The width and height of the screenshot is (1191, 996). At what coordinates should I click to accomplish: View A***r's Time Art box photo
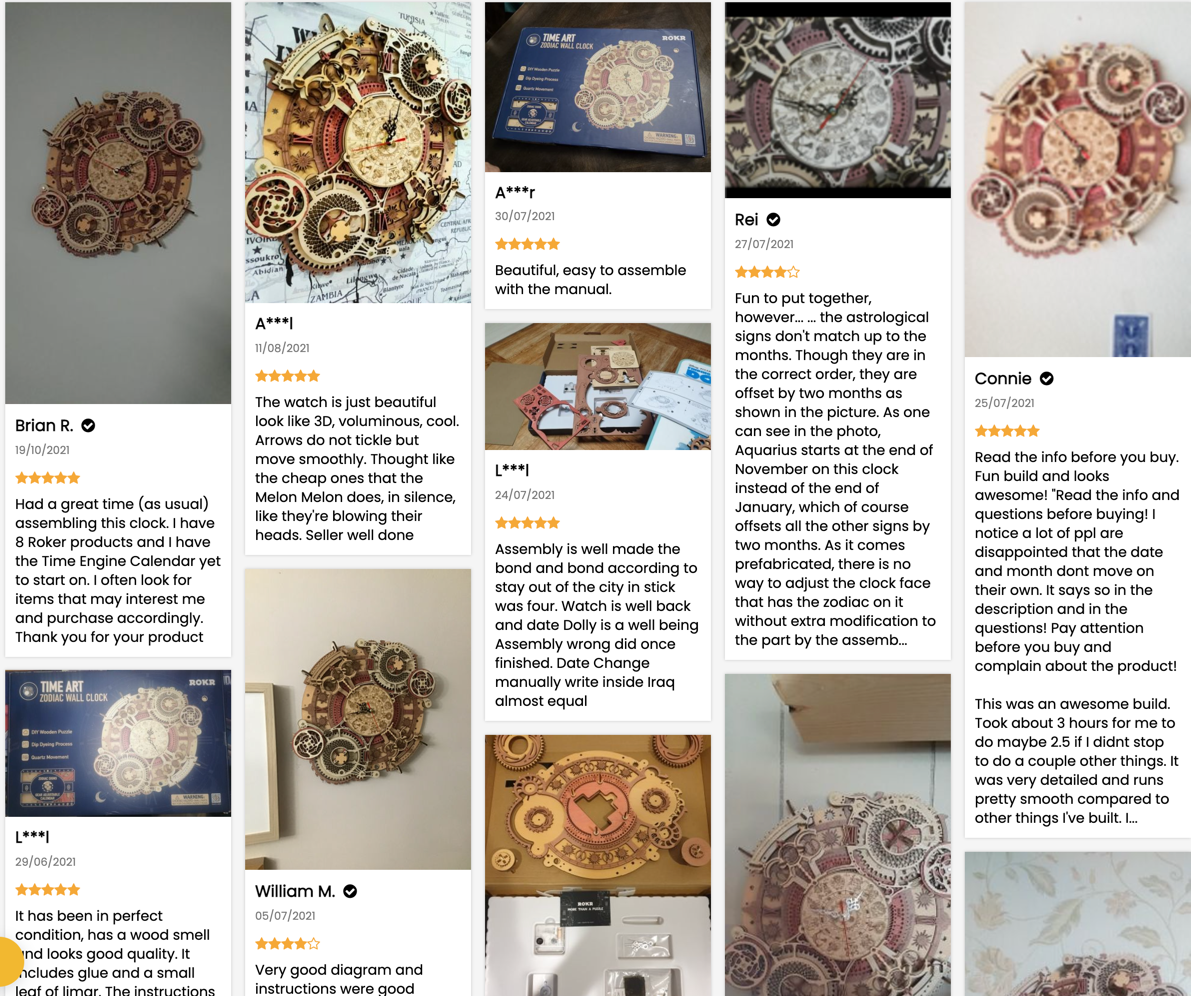coord(598,87)
